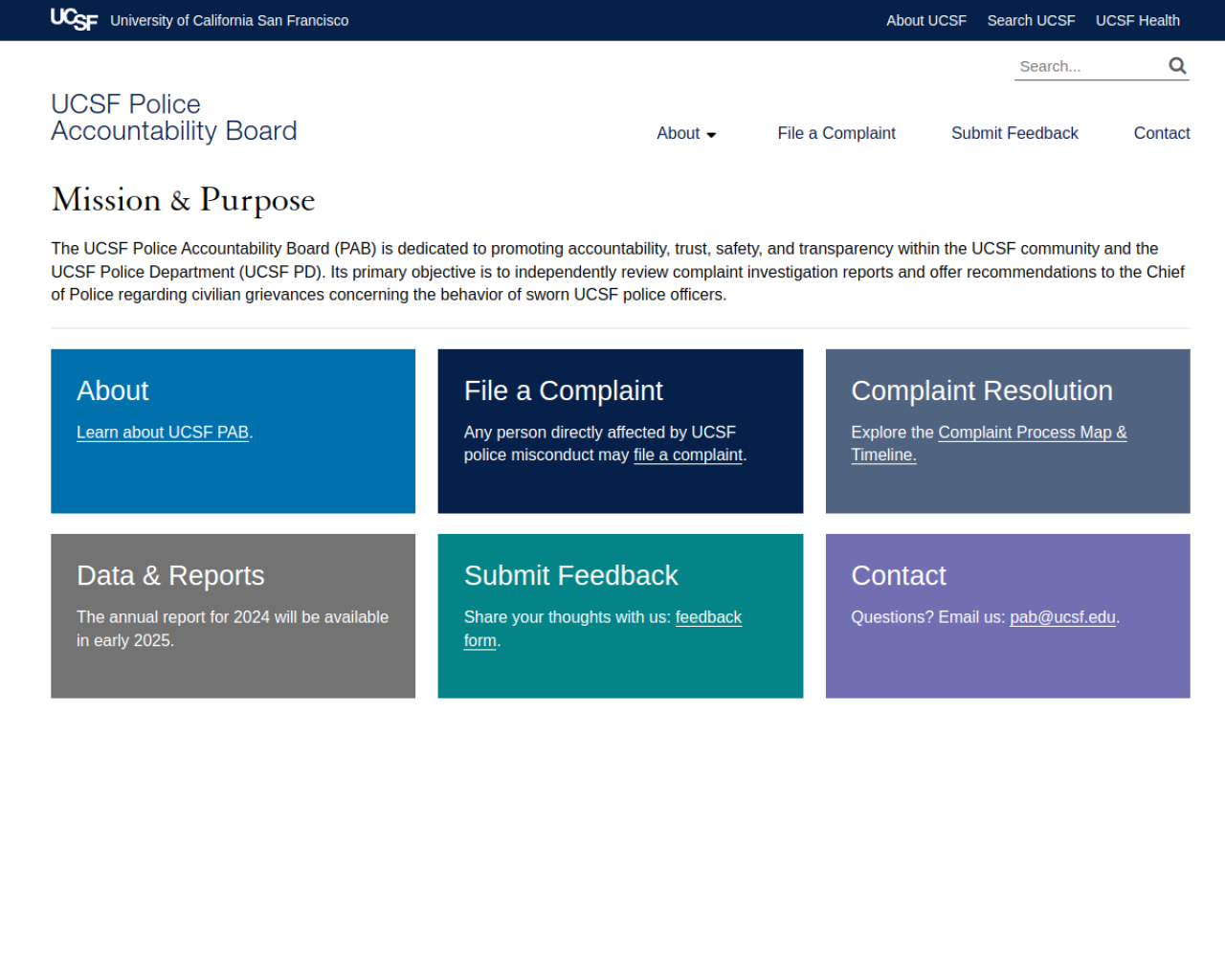Open Submit Feedback nav item

(1014, 133)
